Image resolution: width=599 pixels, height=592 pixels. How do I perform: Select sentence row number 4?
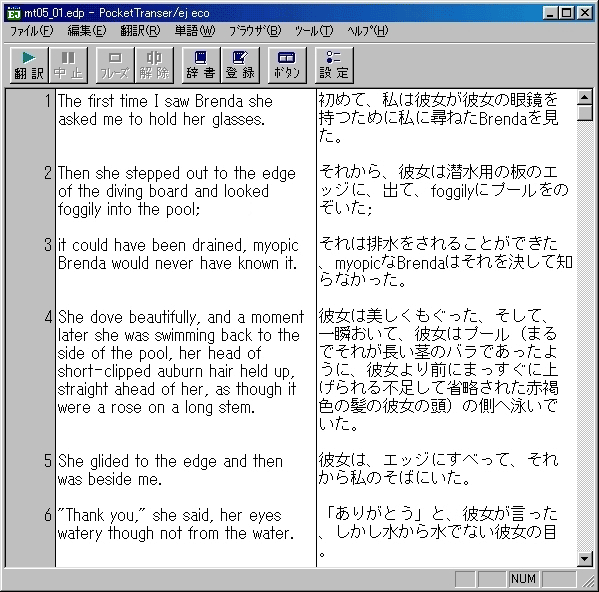point(48,317)
